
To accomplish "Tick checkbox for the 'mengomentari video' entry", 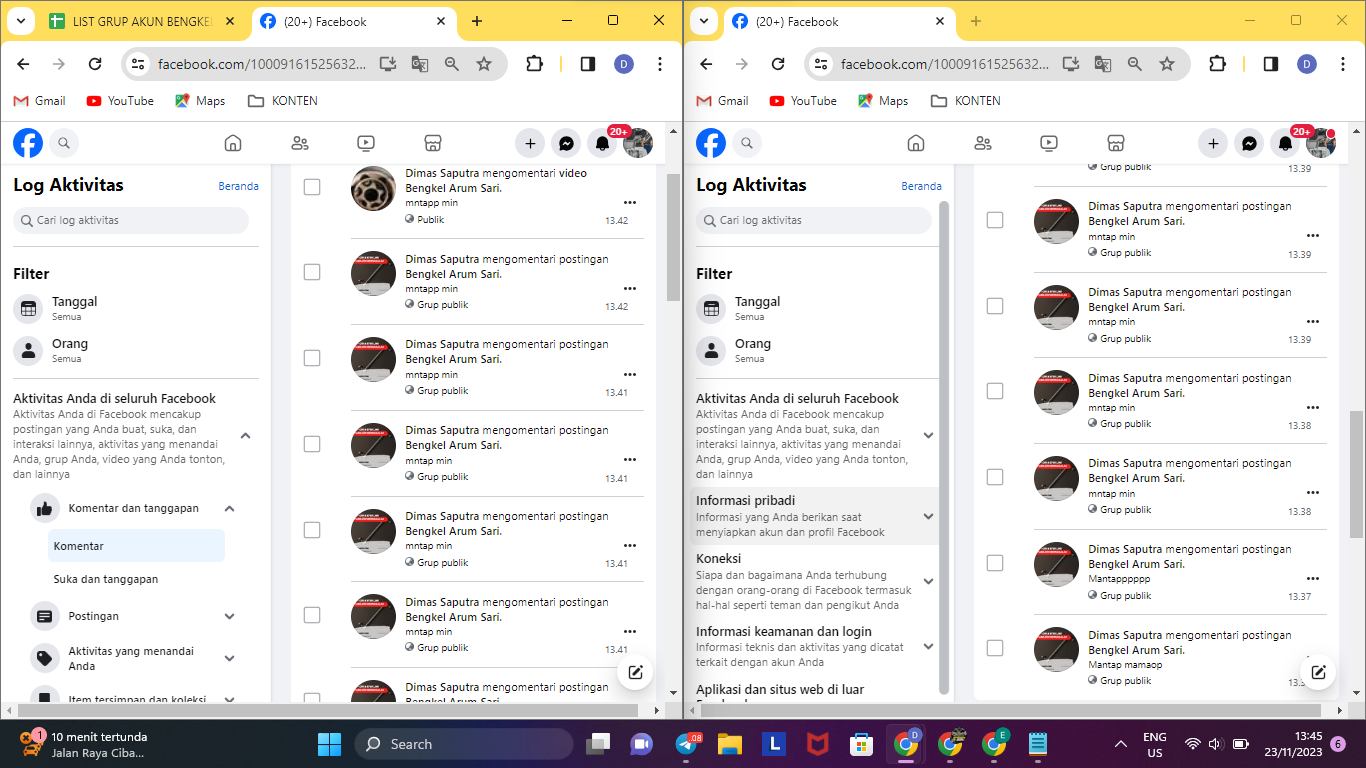I will tap(312, 187).
